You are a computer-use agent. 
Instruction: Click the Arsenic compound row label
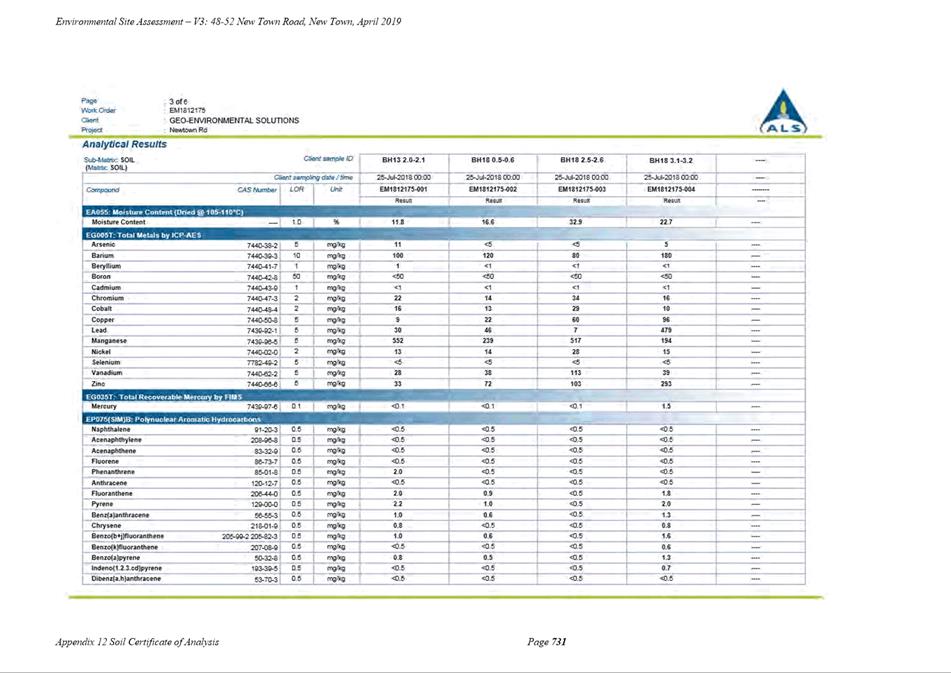click(103, 245)
